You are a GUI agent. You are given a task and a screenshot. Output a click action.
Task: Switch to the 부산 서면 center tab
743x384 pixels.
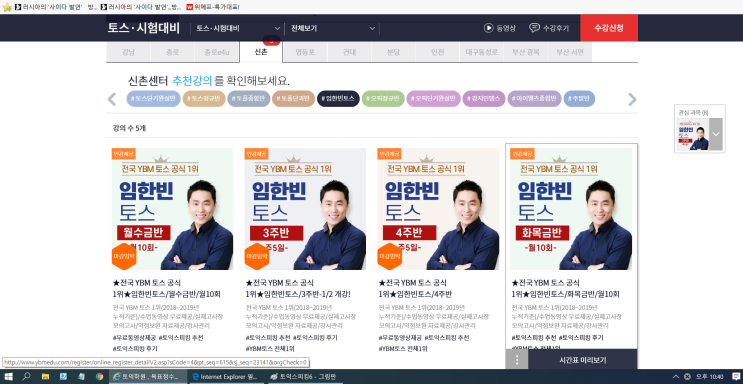click(570, 52)
